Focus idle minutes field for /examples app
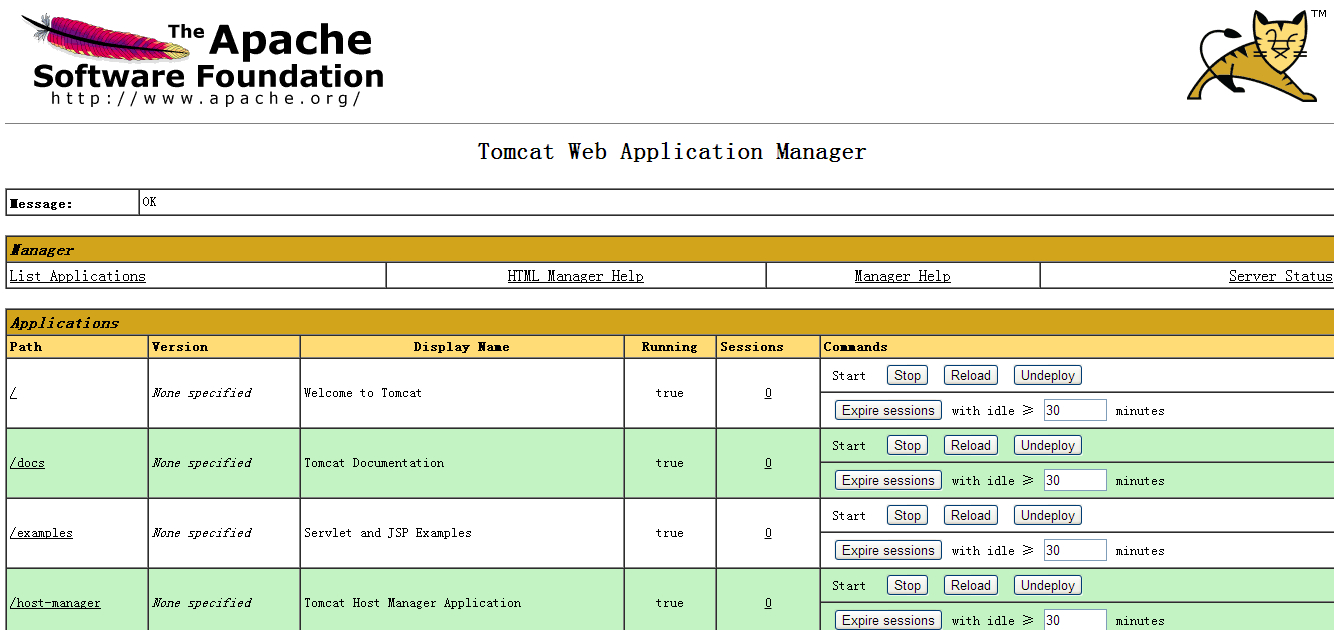The width and height of the screenshot is (1334, 630). click(x=1075, y=550)
